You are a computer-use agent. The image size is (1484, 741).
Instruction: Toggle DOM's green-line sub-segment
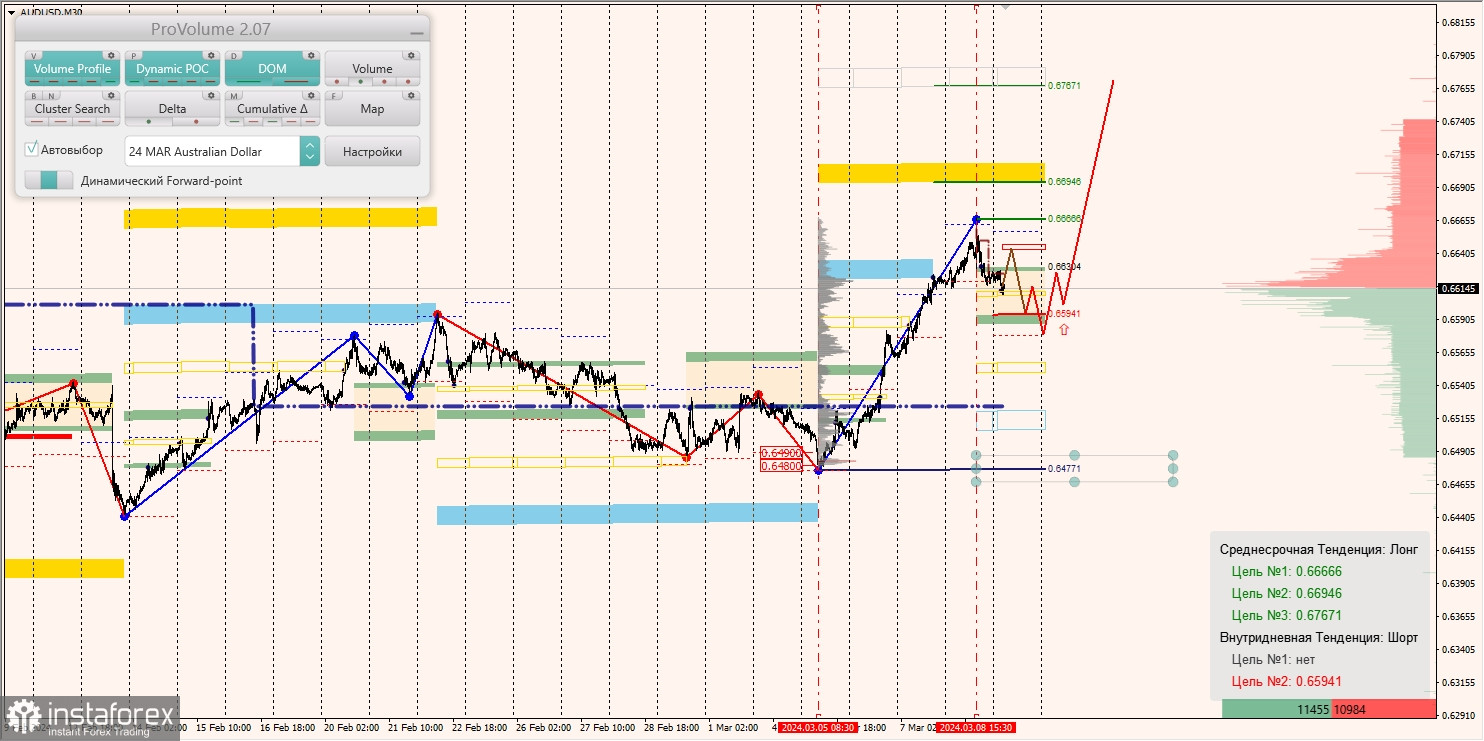(248, 81)
